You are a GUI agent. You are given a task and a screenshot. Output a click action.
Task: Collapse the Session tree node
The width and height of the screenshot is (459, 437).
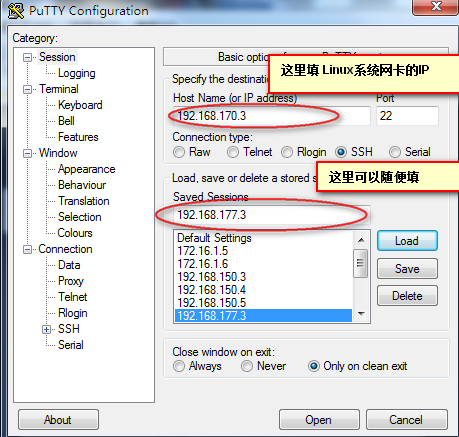tap(27, 57)
